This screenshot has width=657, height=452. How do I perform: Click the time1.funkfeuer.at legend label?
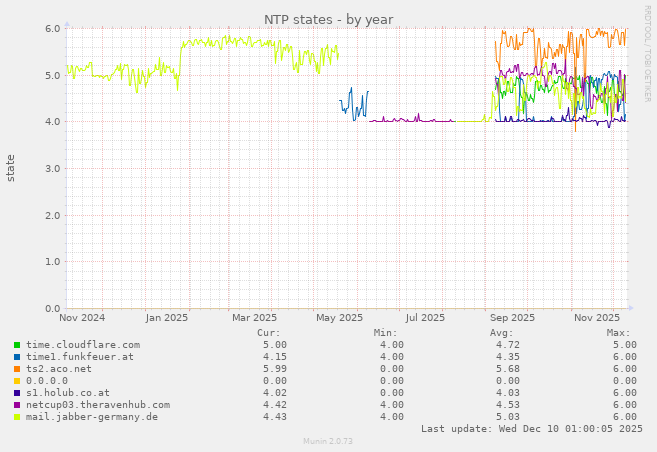[x=80, y=357]
